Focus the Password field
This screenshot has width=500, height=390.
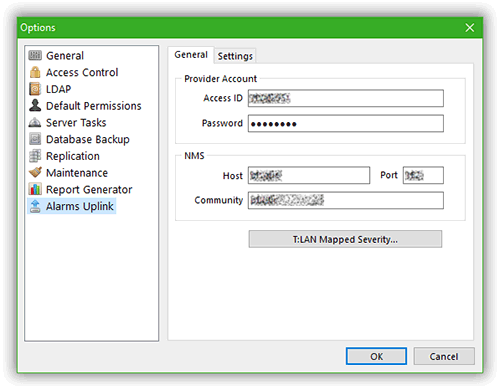[346, 124]
